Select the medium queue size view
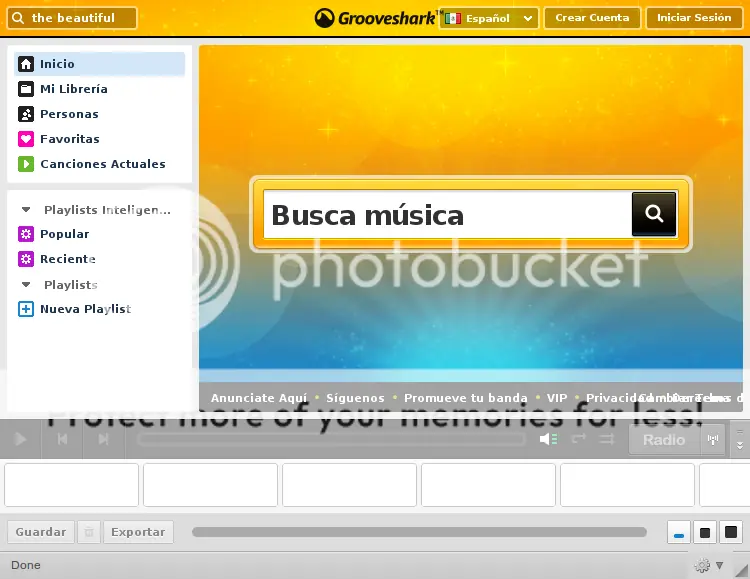 coord(705,532)
